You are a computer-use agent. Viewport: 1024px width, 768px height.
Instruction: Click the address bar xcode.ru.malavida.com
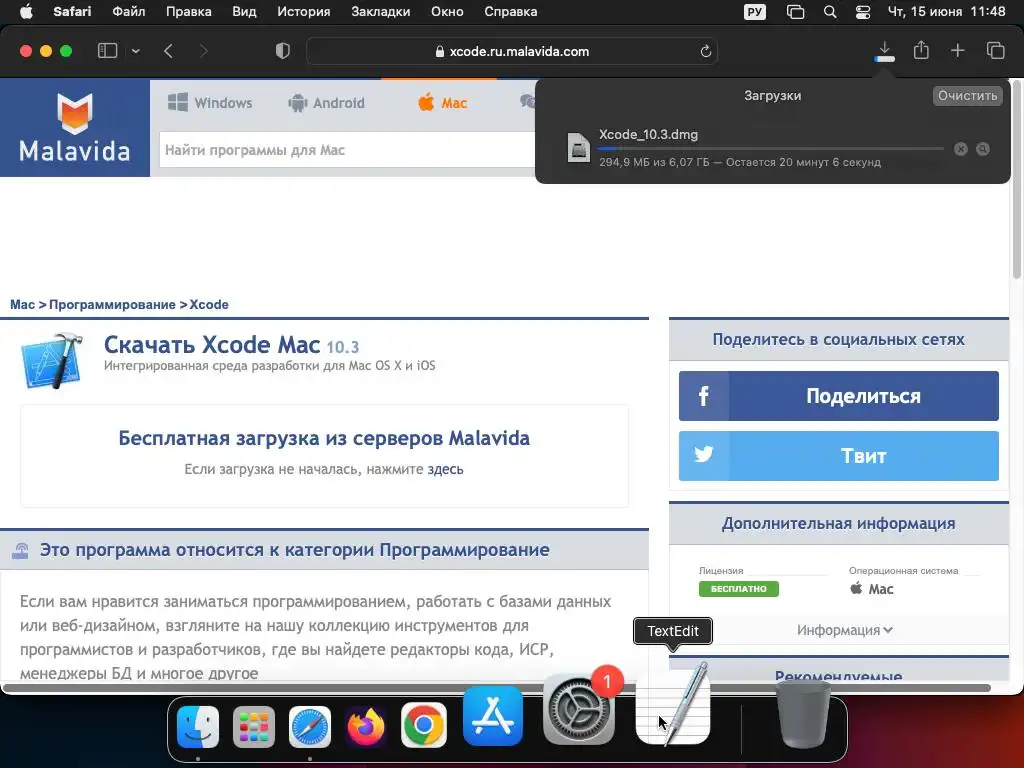(x=512, y=51)
